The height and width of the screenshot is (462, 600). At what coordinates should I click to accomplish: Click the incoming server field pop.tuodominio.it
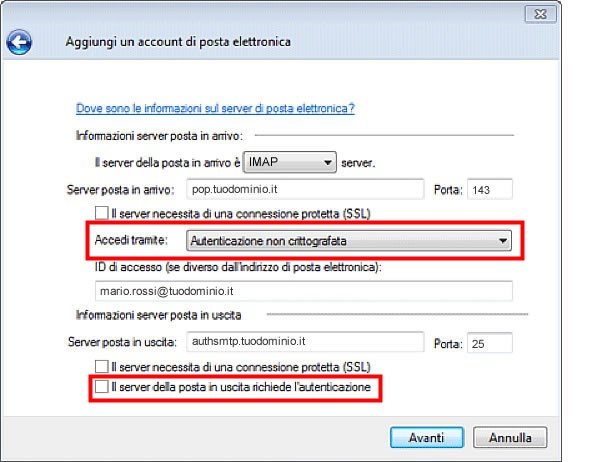click(x=305, y=189)
